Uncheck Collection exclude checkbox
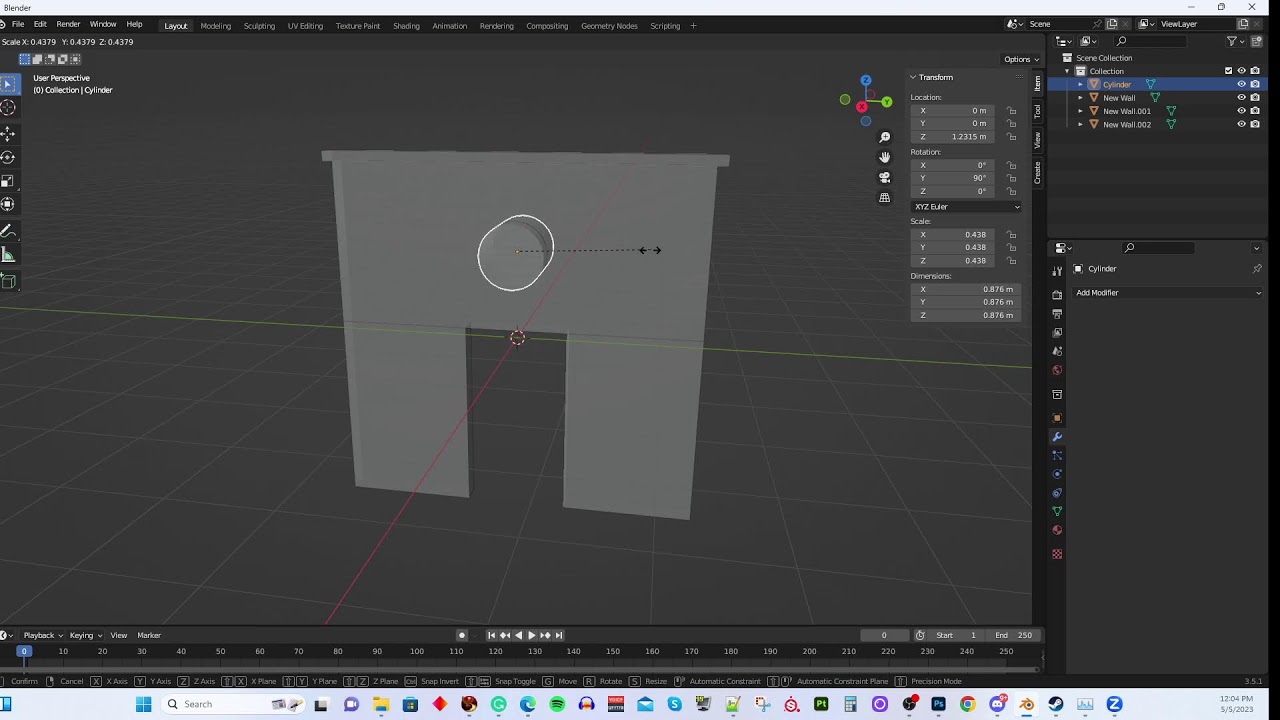The image size is (1280, 720). [1228, 71]
